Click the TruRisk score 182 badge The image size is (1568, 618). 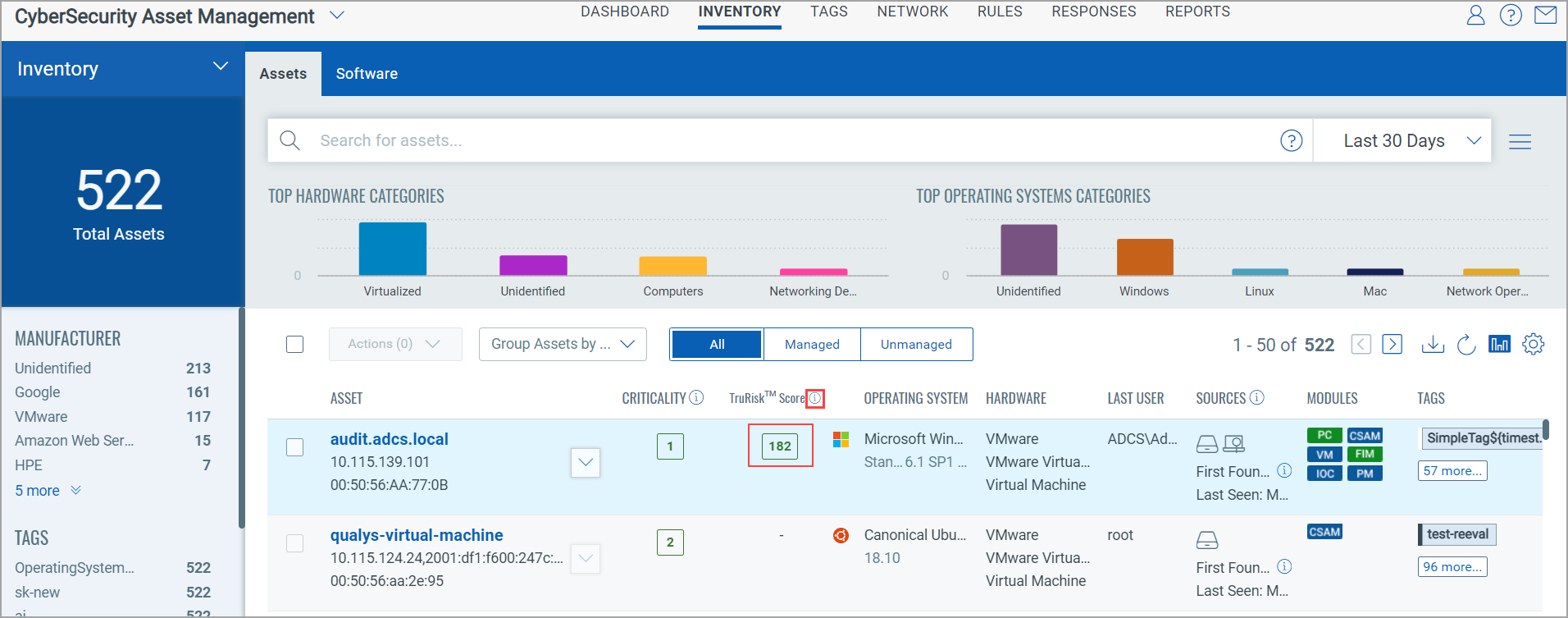[x=780, y=446]
